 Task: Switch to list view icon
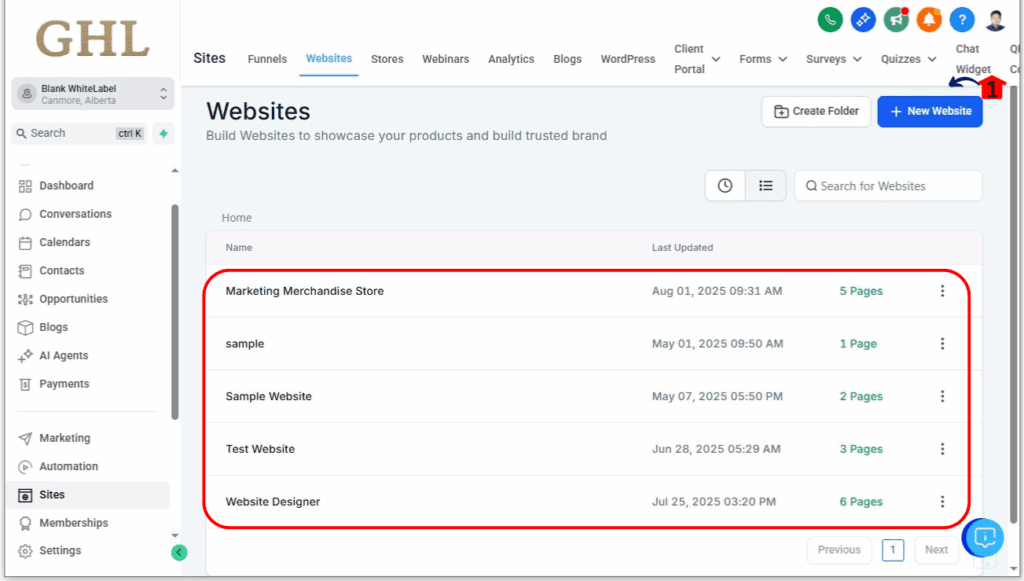pyautogui.click(x=765, y=186)
